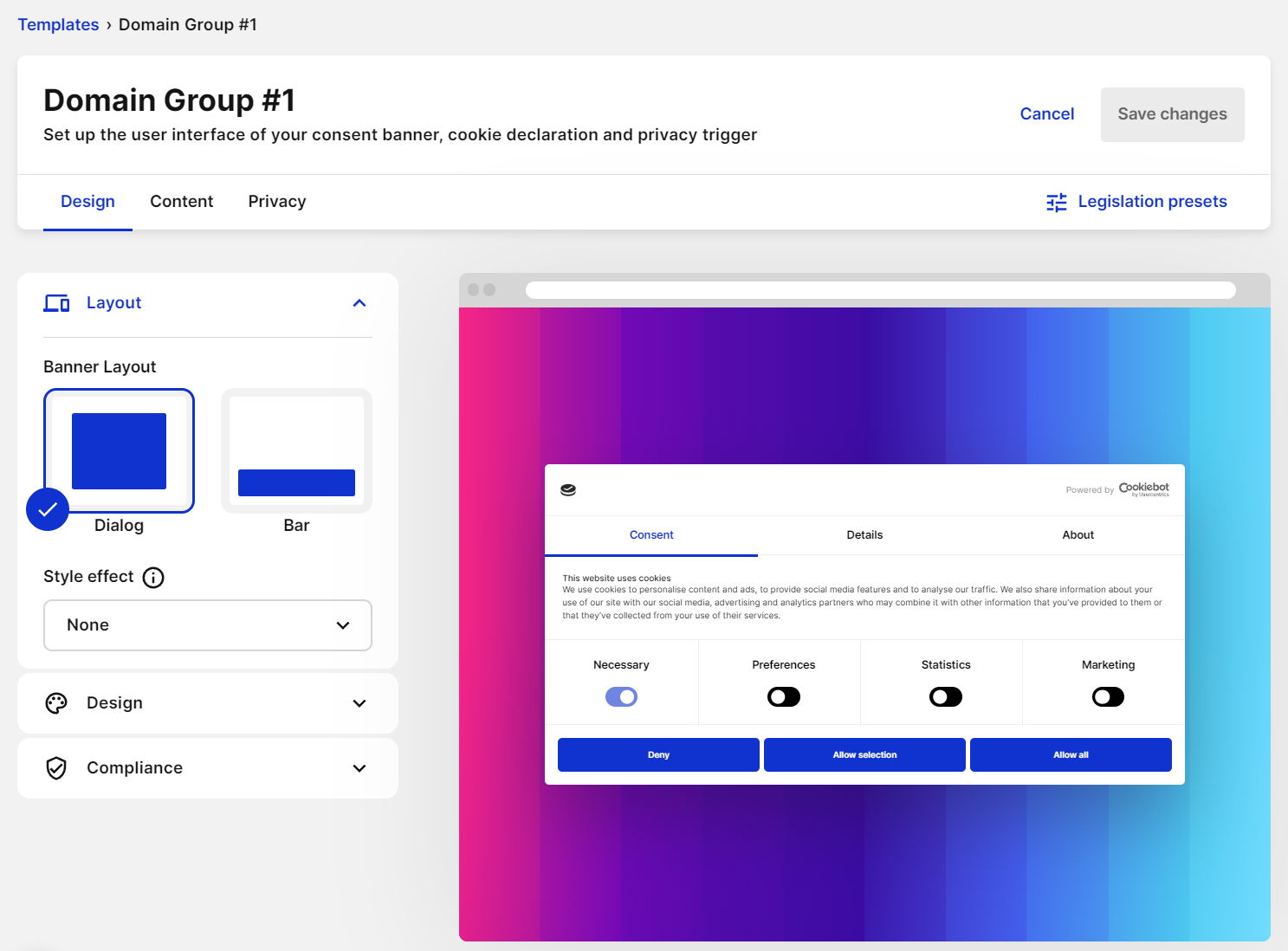The image size is (1288, 951).
Task: Click the Layout devices icon
Action: (56, 303)
